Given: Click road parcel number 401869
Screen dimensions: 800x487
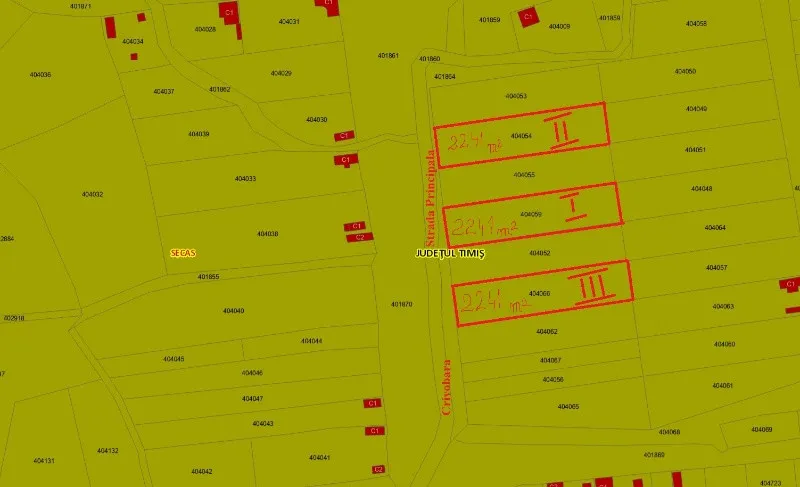Looking at the screenshot, I should pos(654,455).
